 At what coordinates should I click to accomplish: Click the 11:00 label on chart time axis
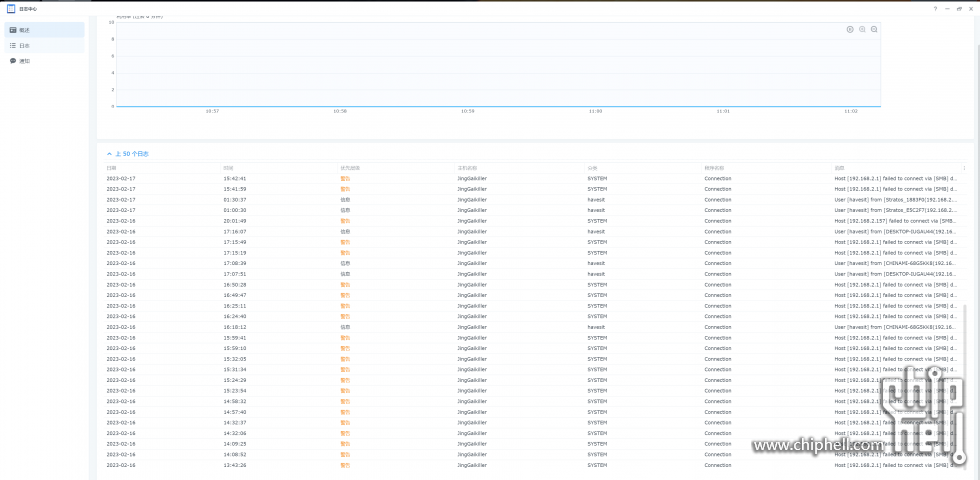(x=595, y=111)
